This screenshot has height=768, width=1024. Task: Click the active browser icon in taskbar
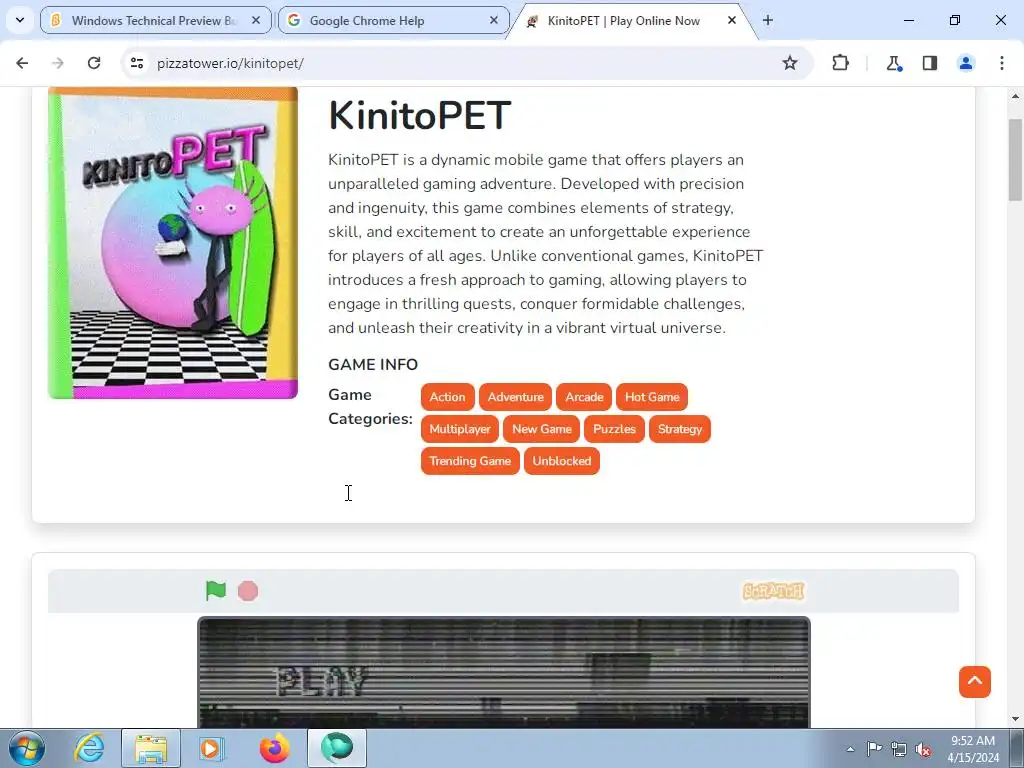pos(337,748)
